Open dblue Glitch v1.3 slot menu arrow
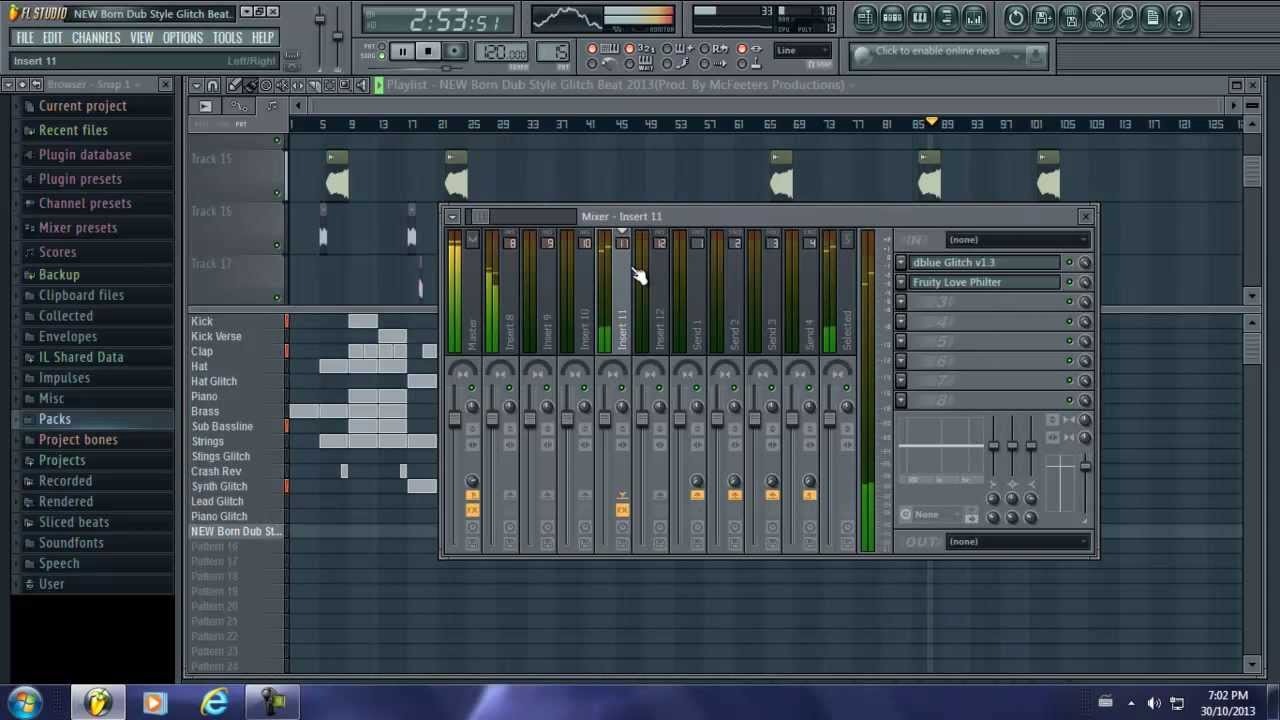1280x720 pixels. coord(901,262)
